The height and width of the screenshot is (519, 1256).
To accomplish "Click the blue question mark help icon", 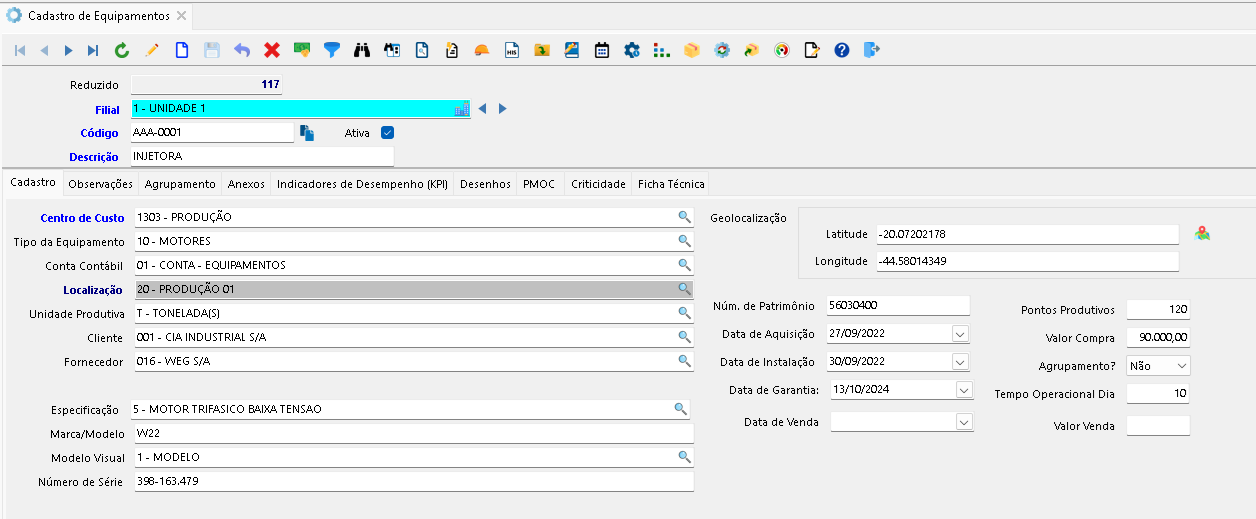I will (x=841, y=50).
